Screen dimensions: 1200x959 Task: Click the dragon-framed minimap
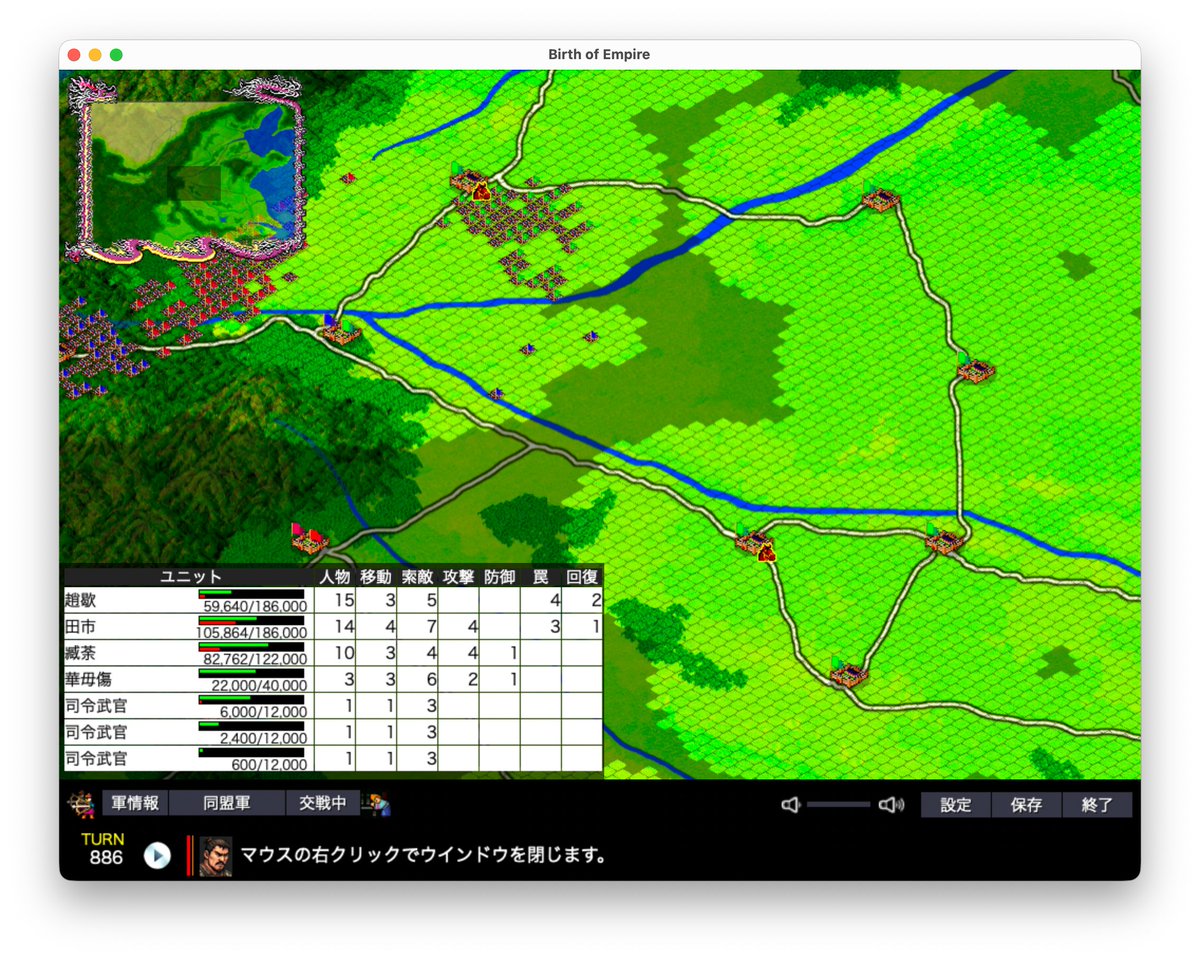point(187,170)
